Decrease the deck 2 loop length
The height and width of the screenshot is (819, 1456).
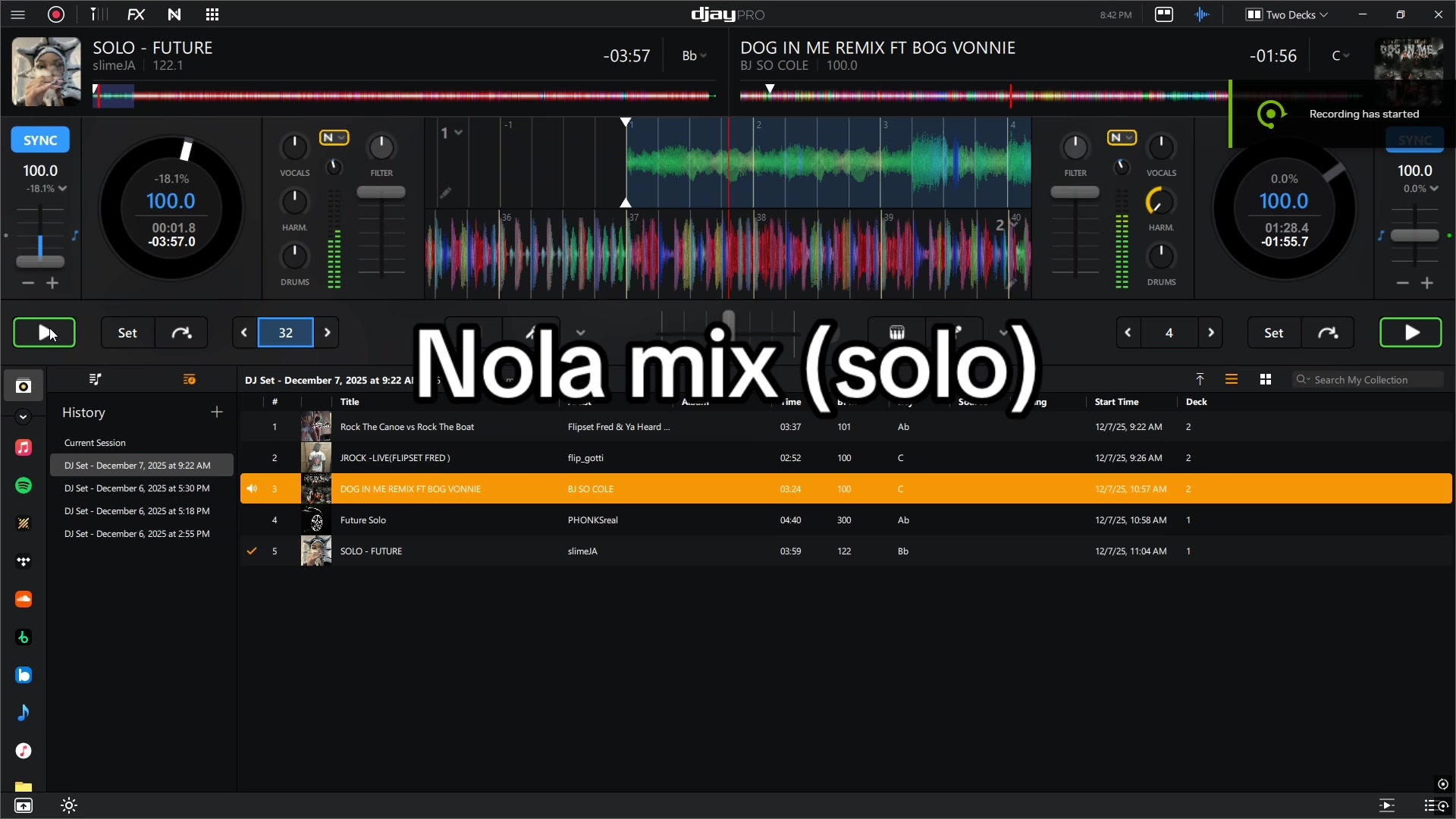(x=1128, y=332)
